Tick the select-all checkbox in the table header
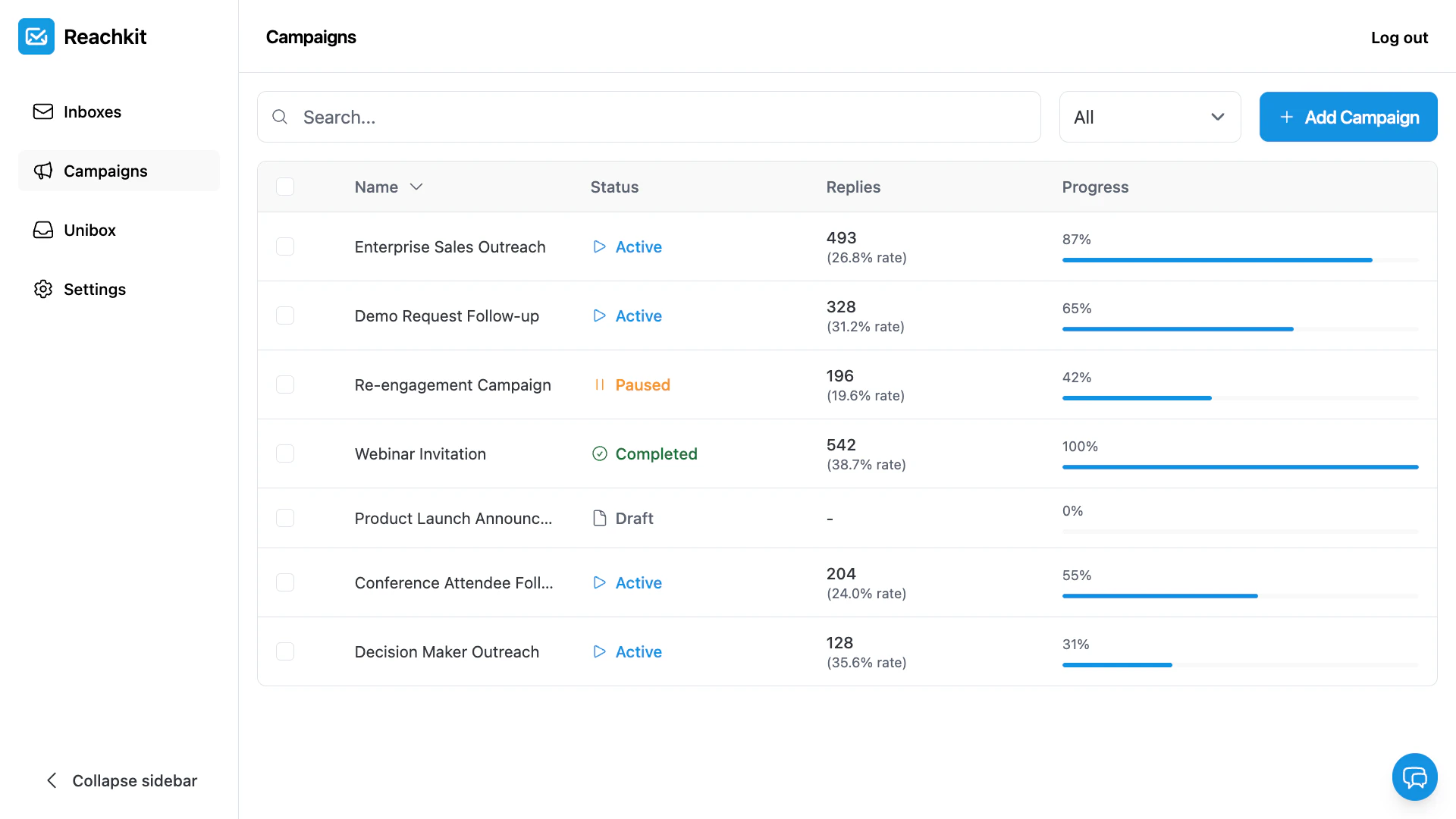Image resolution: width=1456 pixels, height=819 pixels. pos(285,187)
